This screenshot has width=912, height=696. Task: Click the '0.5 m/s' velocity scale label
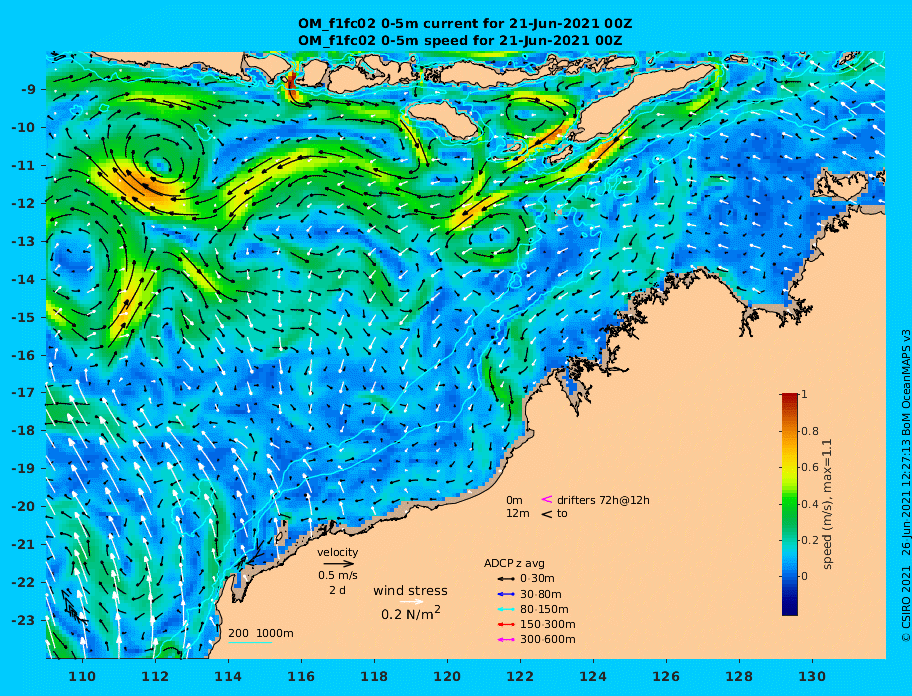pos(337,576)
